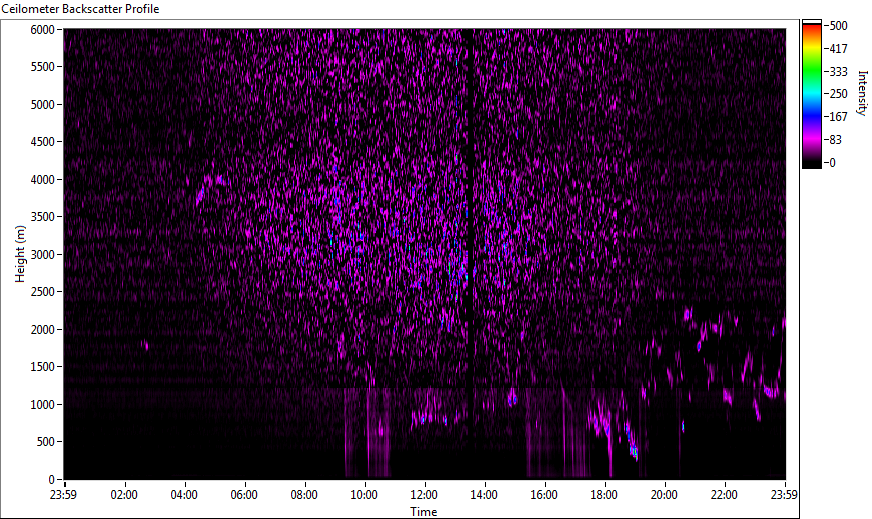Screen dimensions: 872x519
Task: Click the 3000 height axis tick label
Action: click(42, 254)
